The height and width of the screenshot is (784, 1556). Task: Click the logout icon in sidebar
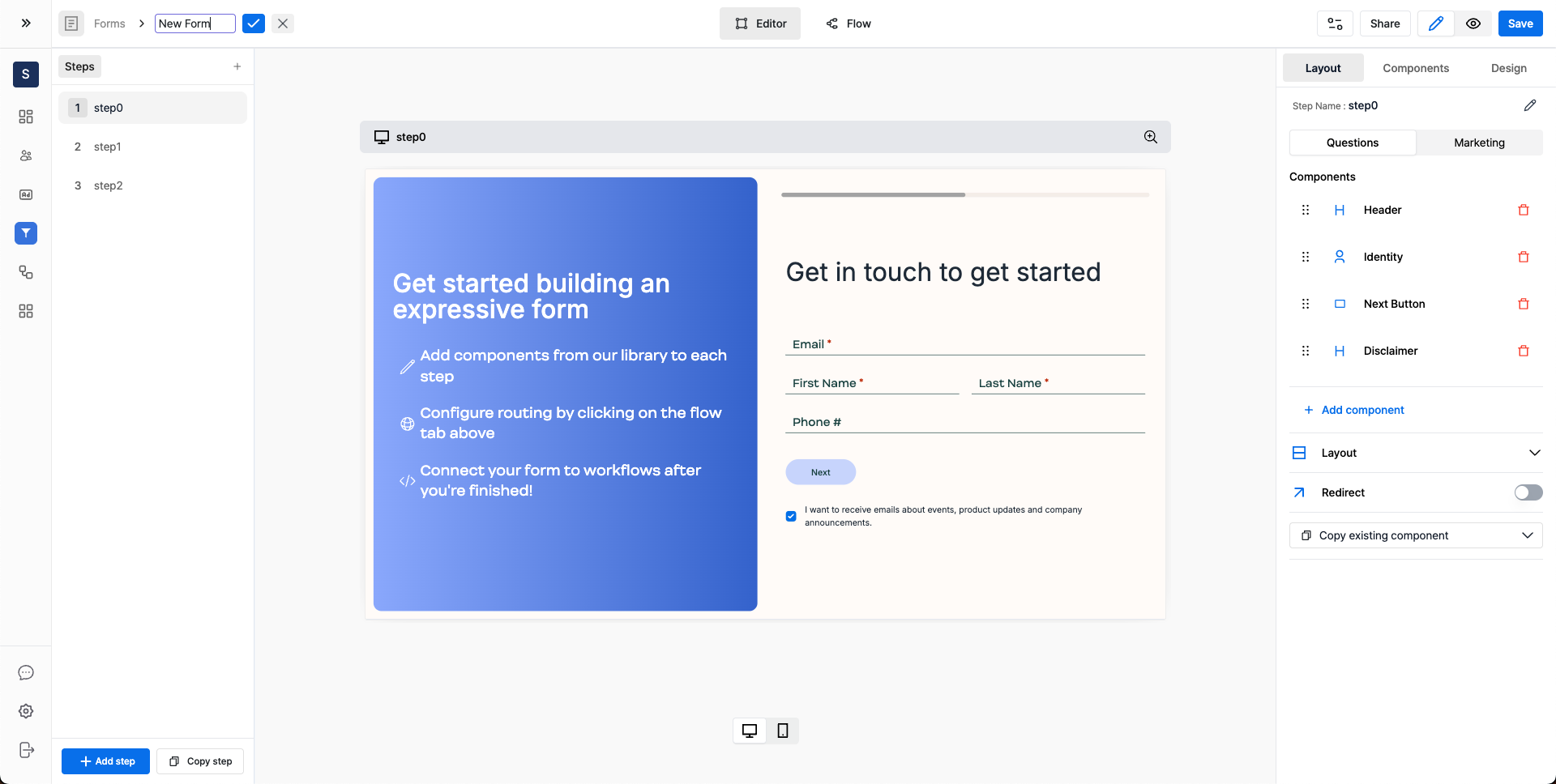(26, 750)
